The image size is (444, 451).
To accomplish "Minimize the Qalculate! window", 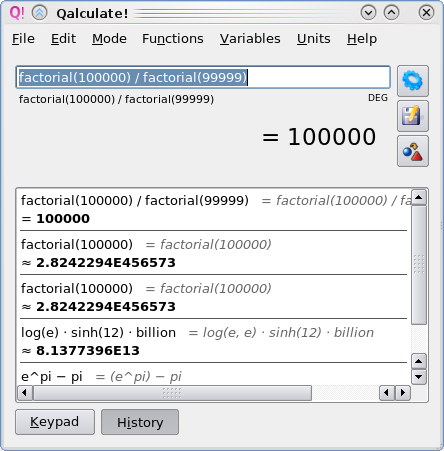I will point(368,13).
